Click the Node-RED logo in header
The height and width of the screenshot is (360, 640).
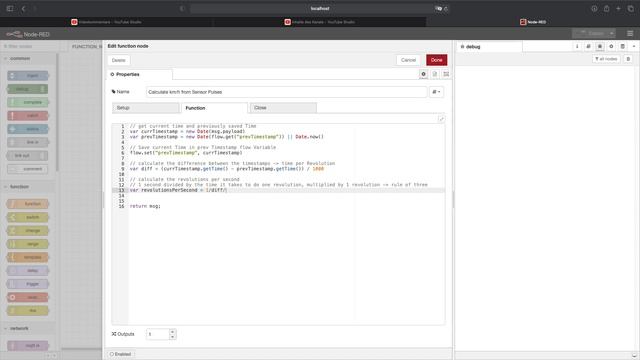[x=28, y=34]
